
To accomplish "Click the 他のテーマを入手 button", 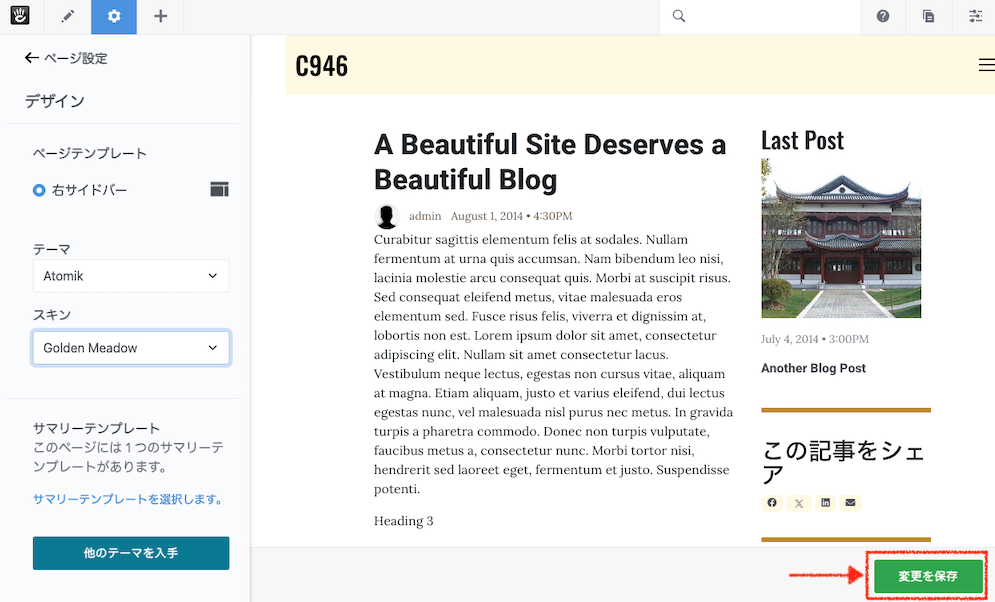I will 131,553.
